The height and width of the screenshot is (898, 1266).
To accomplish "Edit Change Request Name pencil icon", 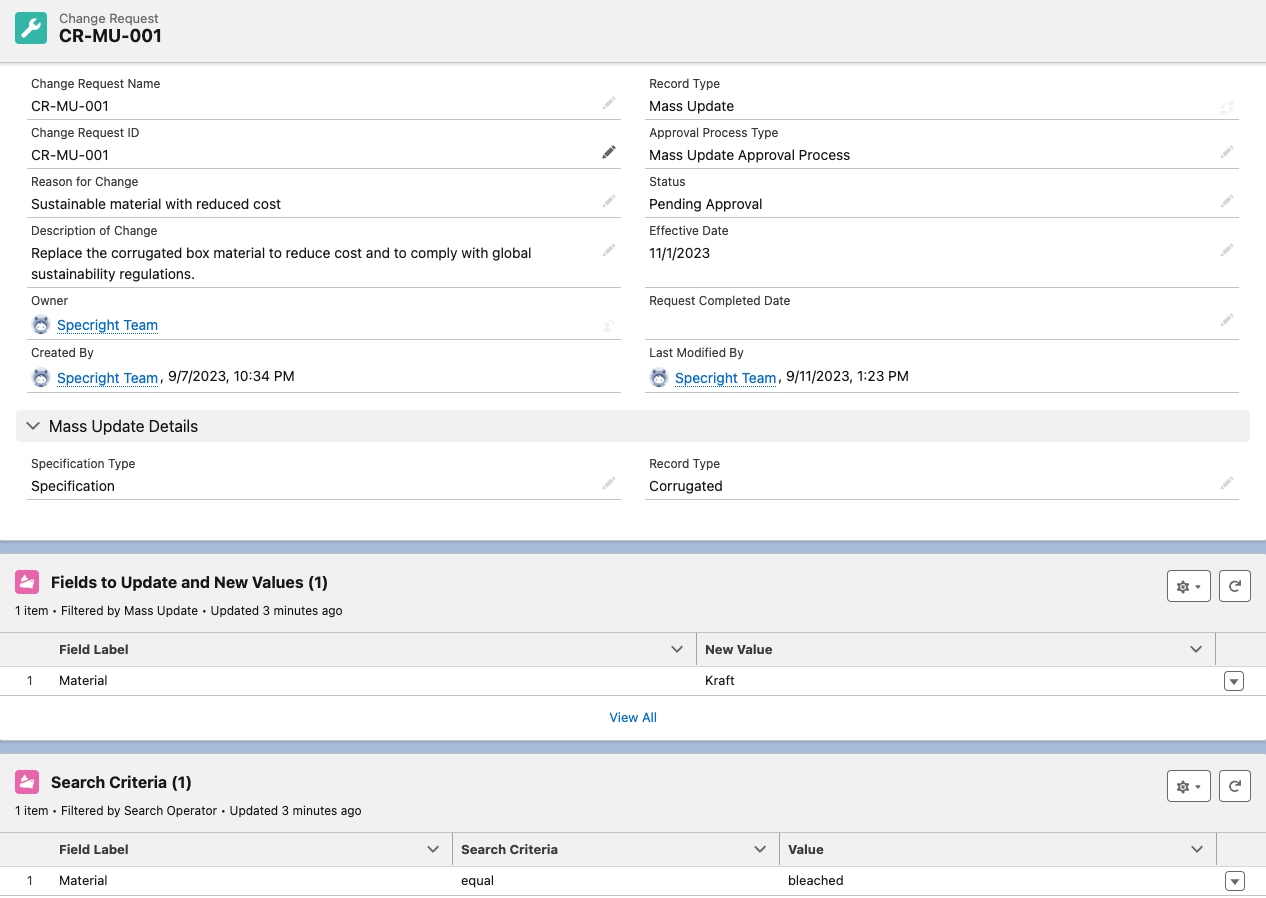I will [x=609, y=104].
